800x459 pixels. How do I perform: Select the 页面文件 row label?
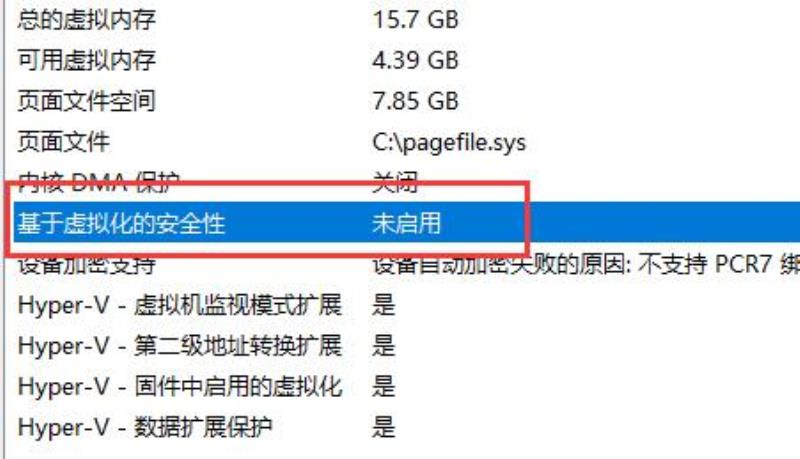(64, 141)
